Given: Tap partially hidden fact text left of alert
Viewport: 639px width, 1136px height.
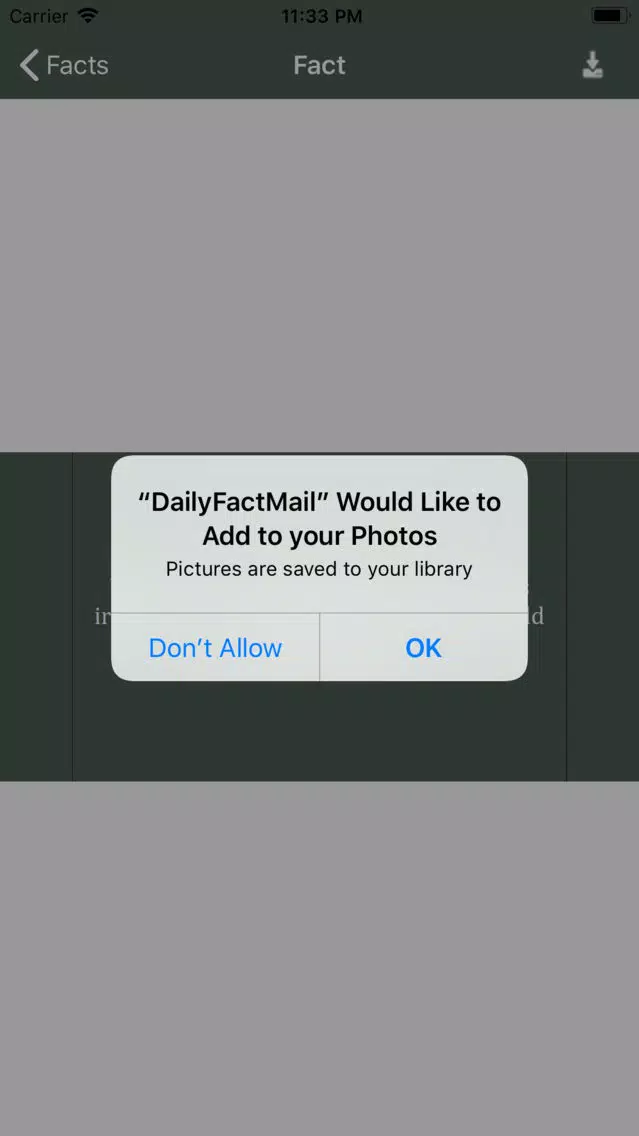Looking at the screenshot, I should pyautogui.click(x=102, y=617).
